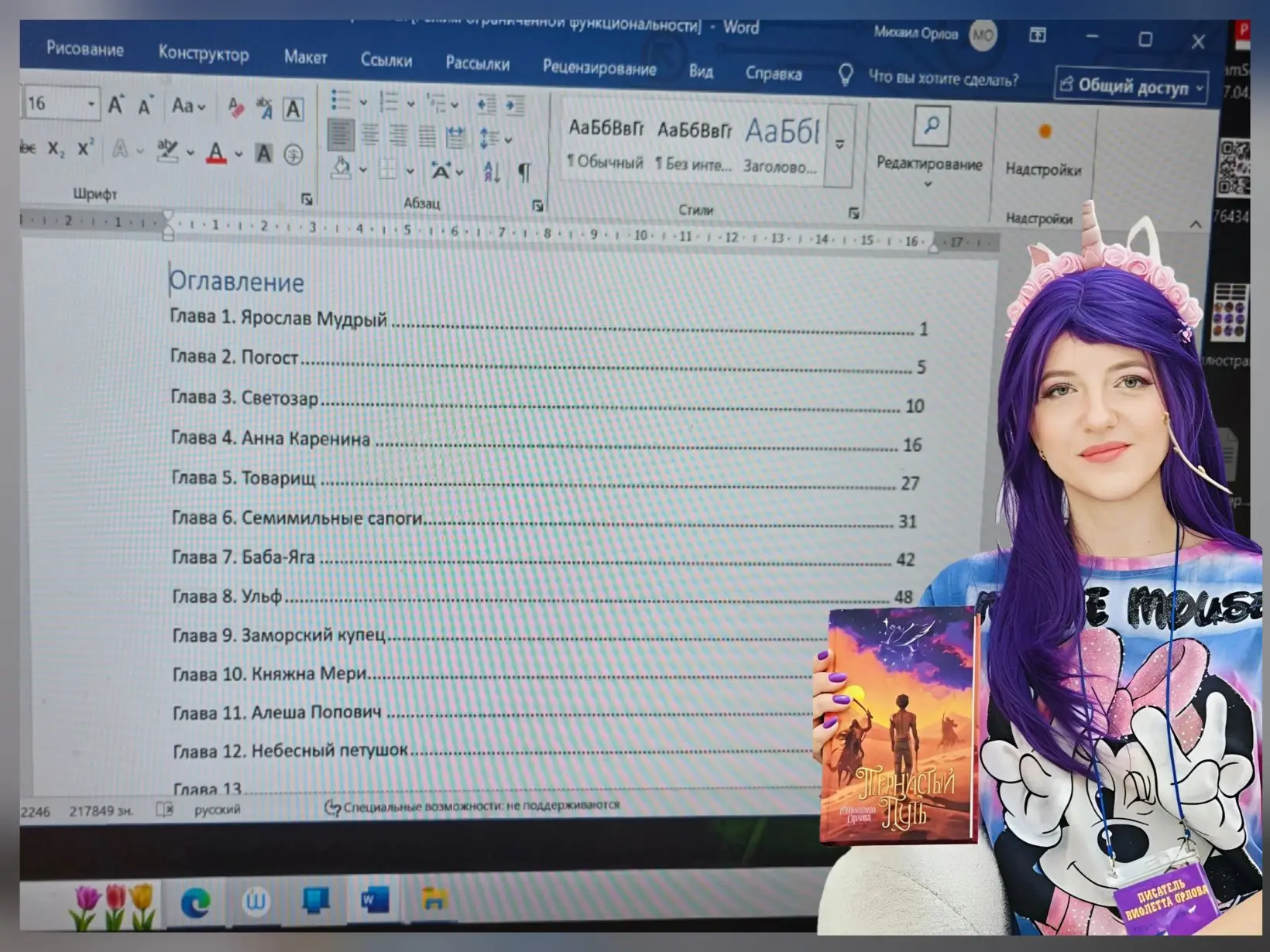Toggle the bulleted list button
1270x952 pixels.
(342, 100)
